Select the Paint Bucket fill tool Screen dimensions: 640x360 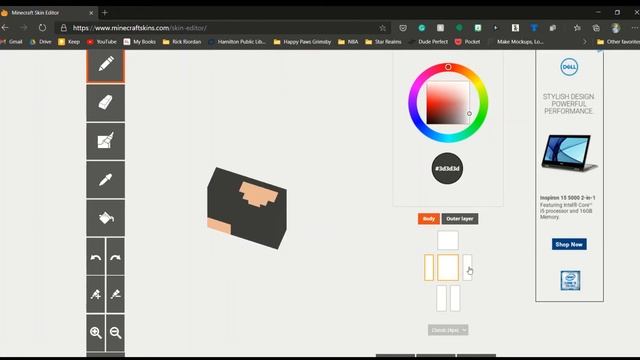[x=106, y=218]
